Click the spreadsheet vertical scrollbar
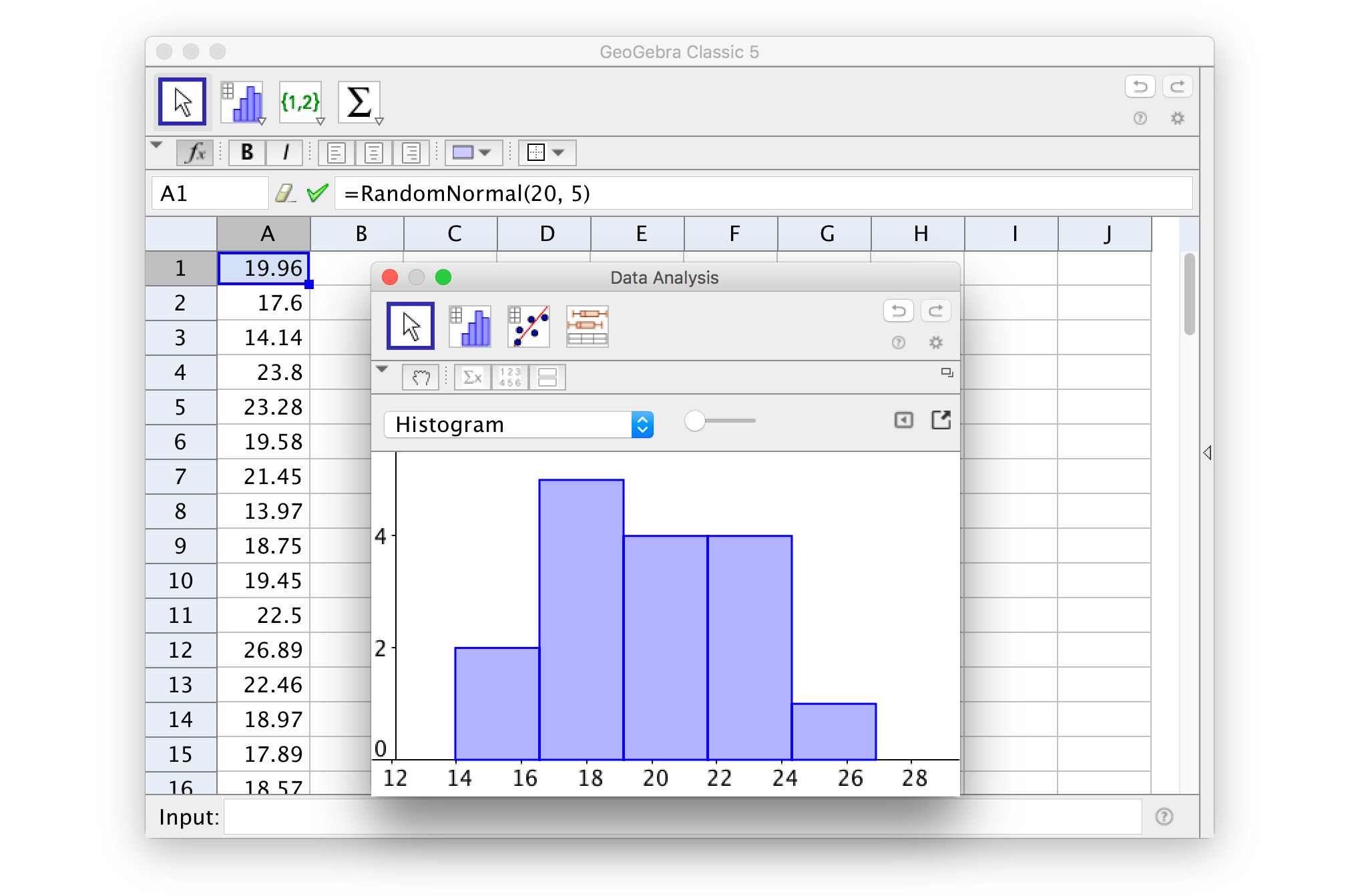The image size is (1362, 896). point(1189,294)
